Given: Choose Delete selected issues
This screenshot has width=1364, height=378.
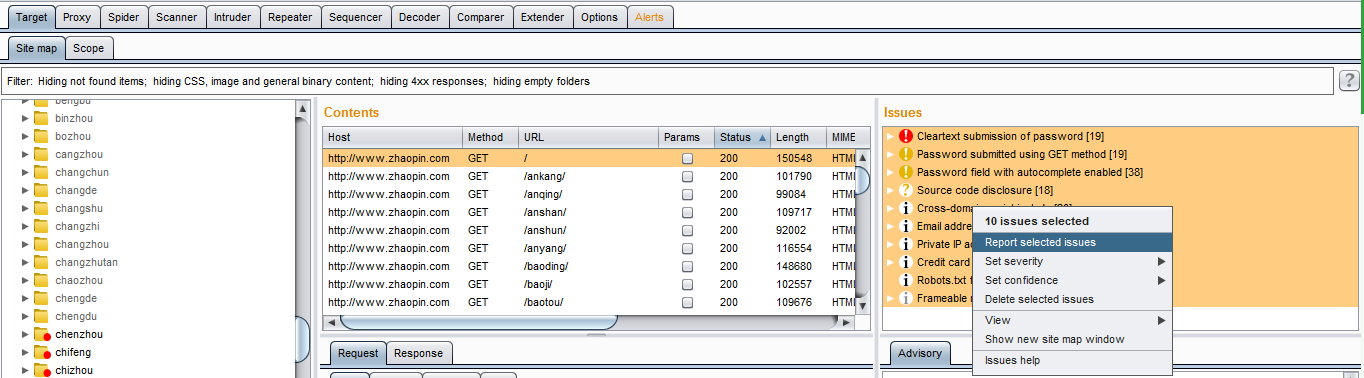Looking at the screenshot, I should [x=1072, y=299].
